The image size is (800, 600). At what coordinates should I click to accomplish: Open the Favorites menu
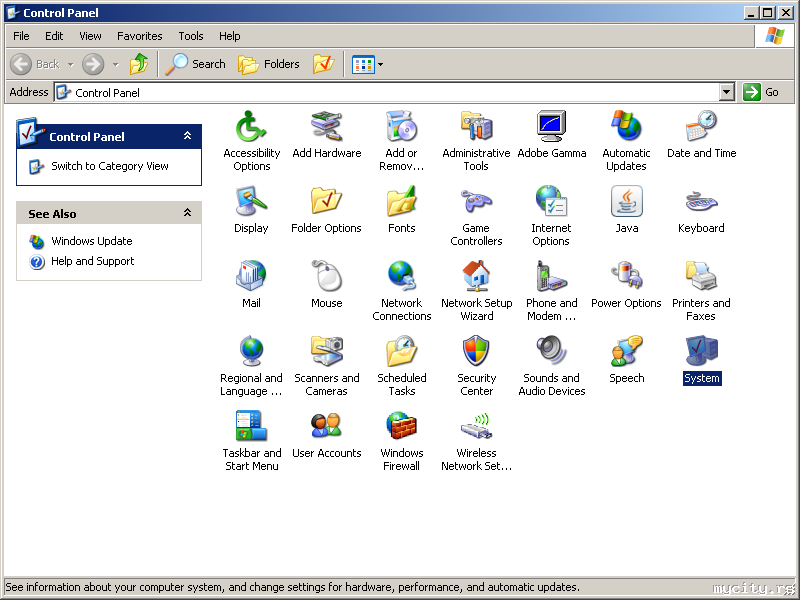139,36
